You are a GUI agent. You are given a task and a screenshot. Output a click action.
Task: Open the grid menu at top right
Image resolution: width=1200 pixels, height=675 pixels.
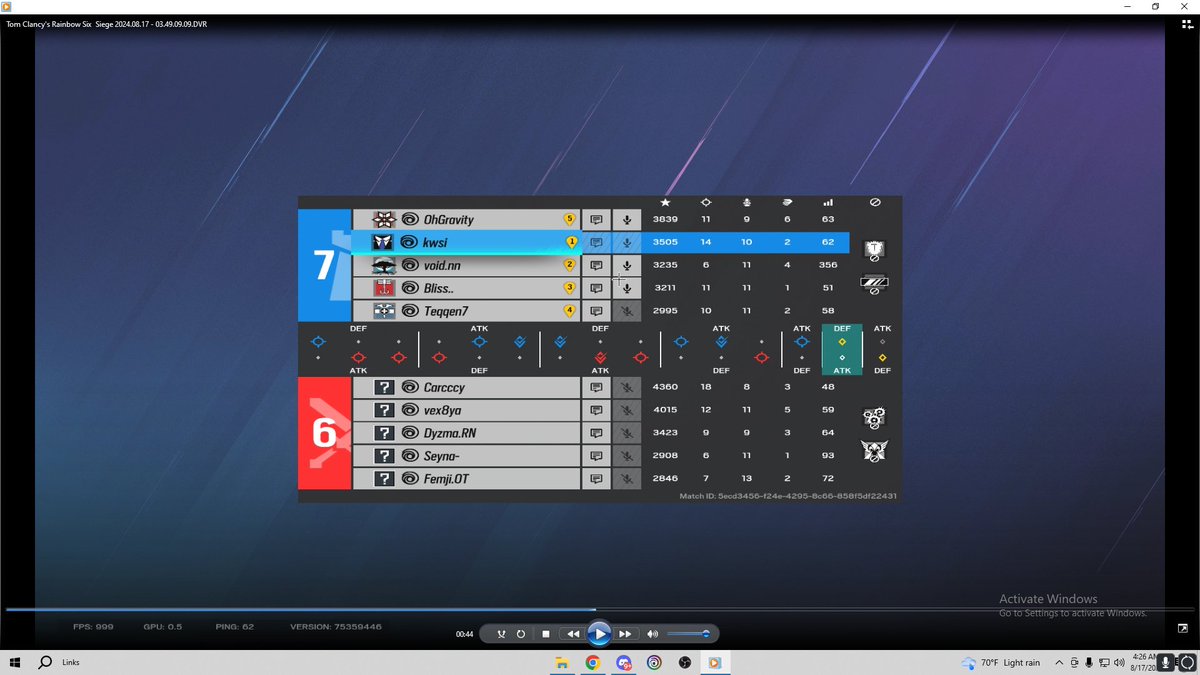coord(1186,23)
